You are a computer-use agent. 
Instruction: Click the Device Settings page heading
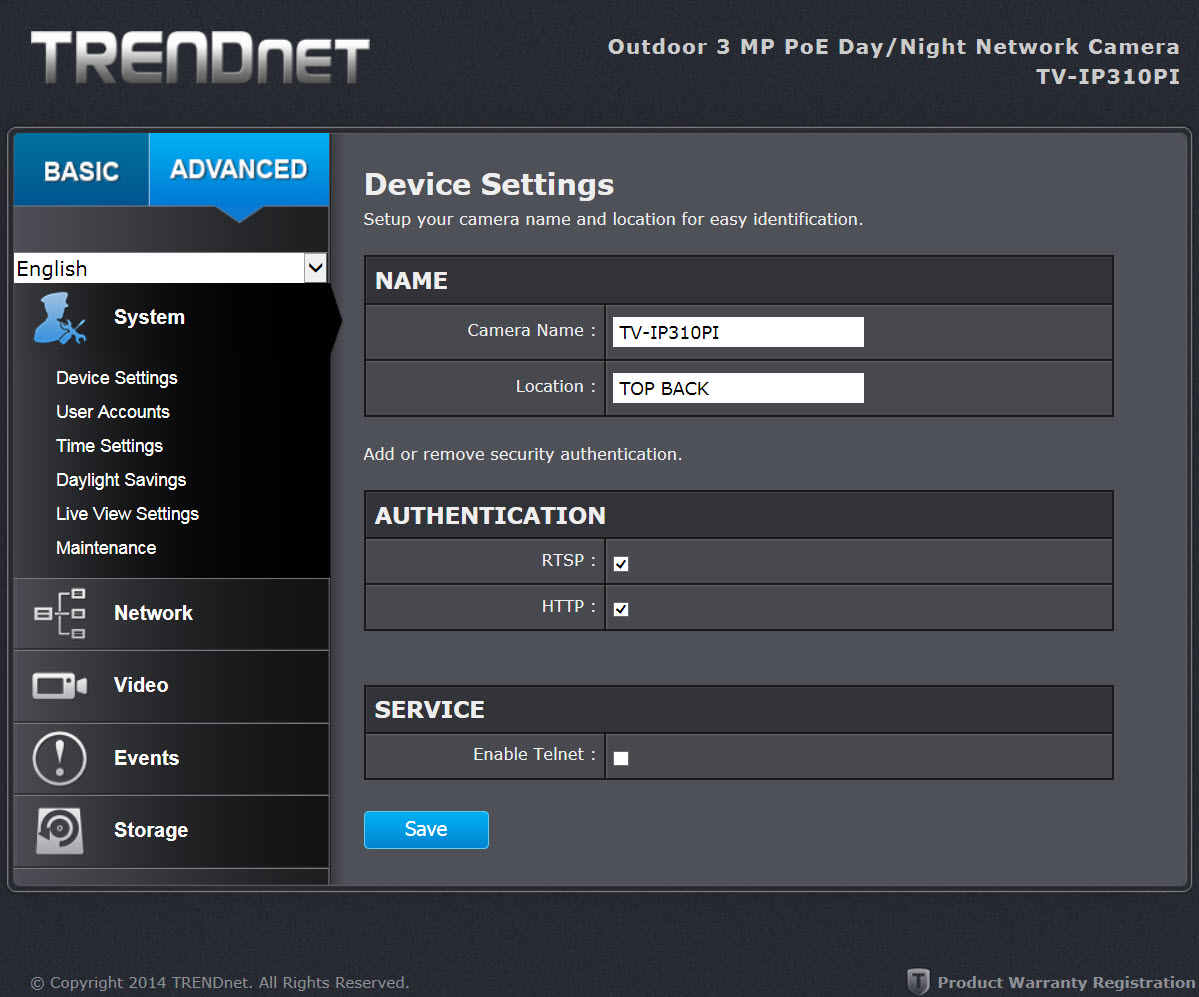[x=489, y=184]
